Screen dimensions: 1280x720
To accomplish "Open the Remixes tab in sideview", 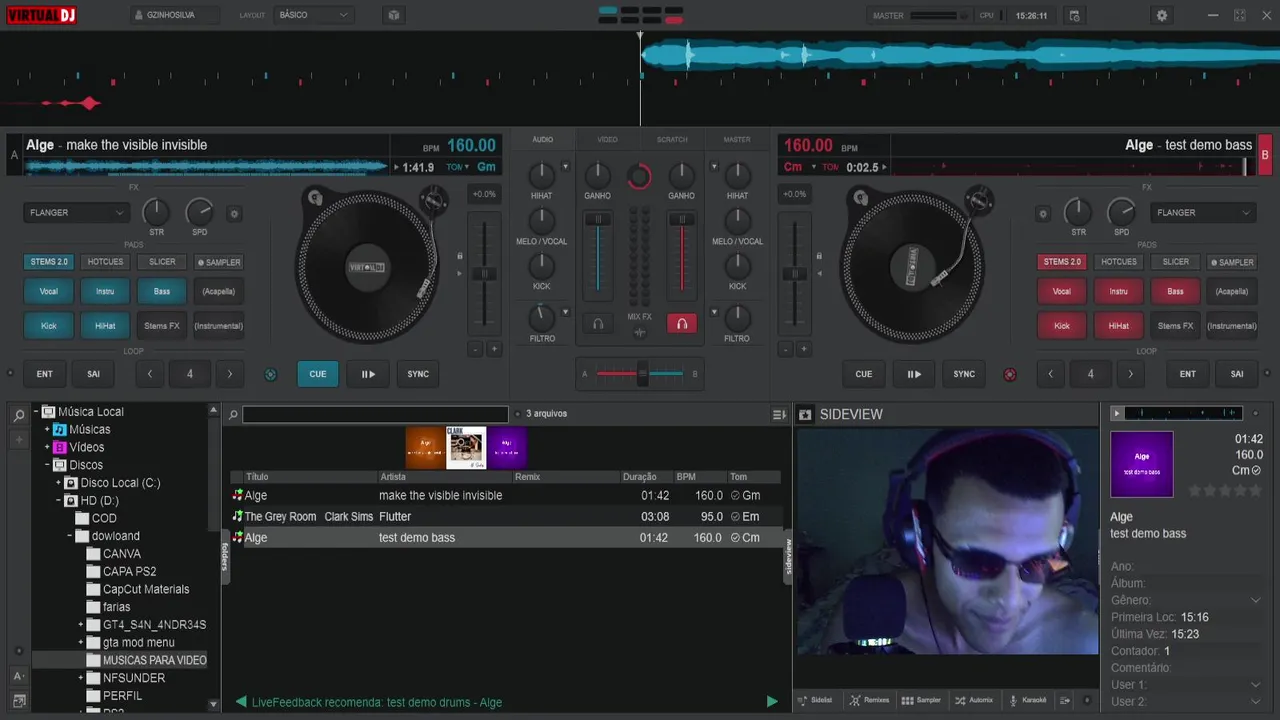I will (869, 700).
